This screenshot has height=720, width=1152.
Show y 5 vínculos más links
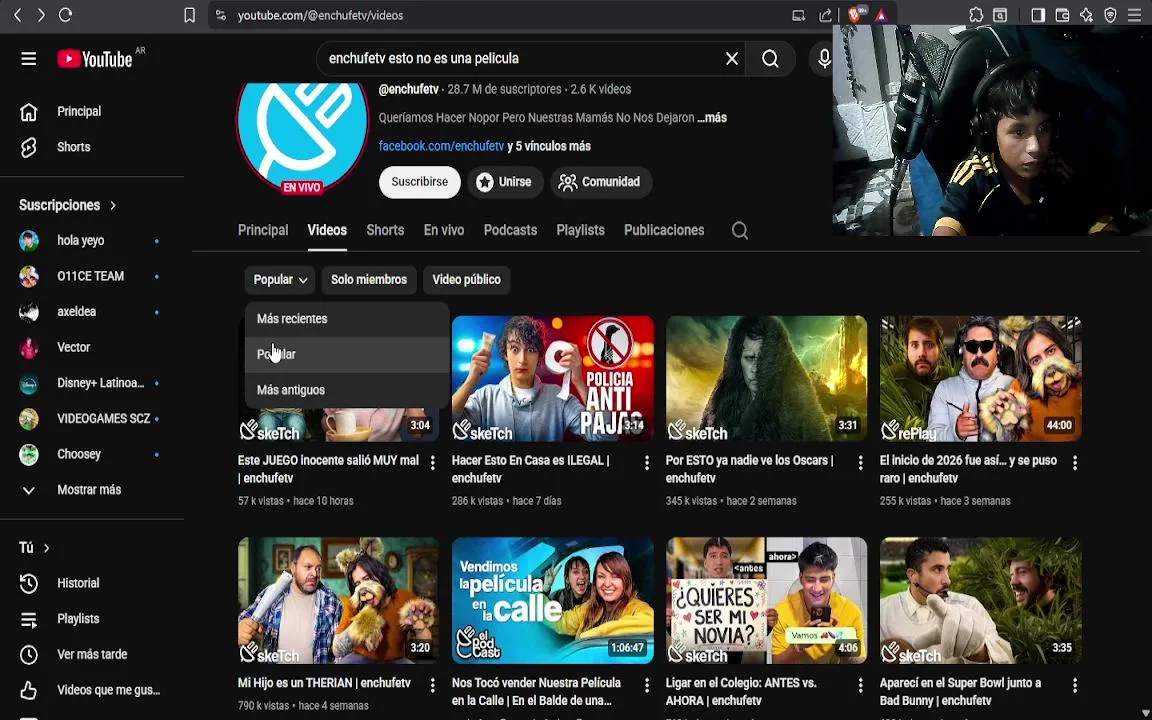(x=549, y=146)
